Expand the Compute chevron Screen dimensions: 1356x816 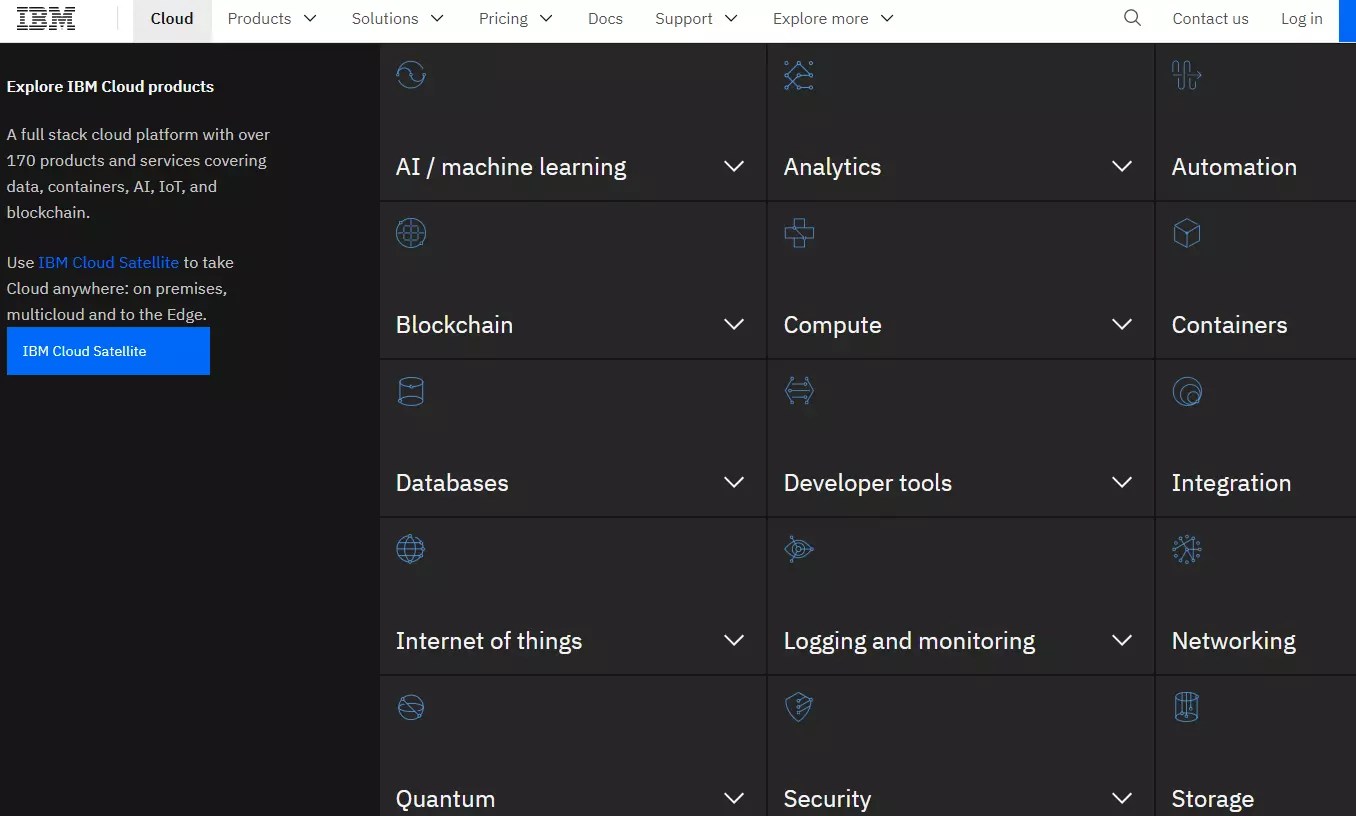(x=1122, y=324)
